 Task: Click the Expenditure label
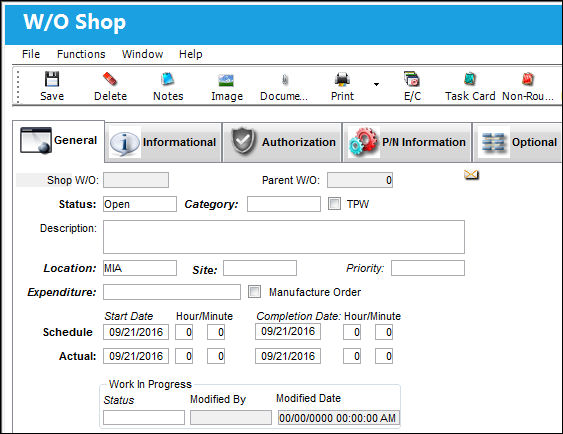pos(62,292)
